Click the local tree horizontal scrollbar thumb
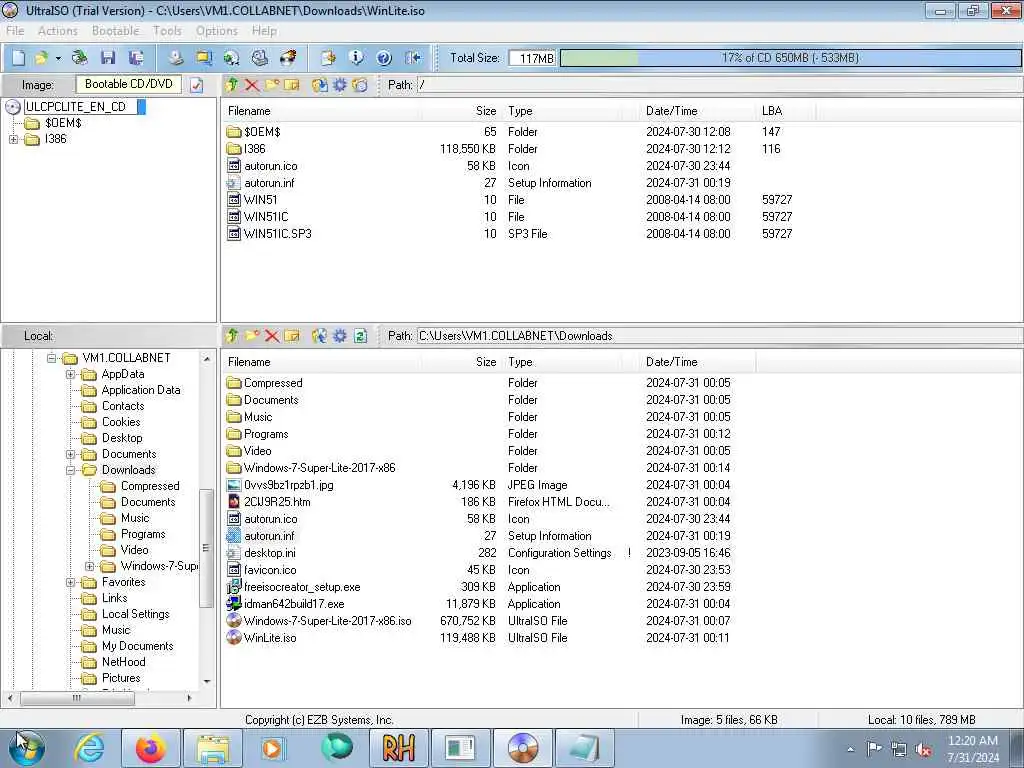 (x=77, y=698)
